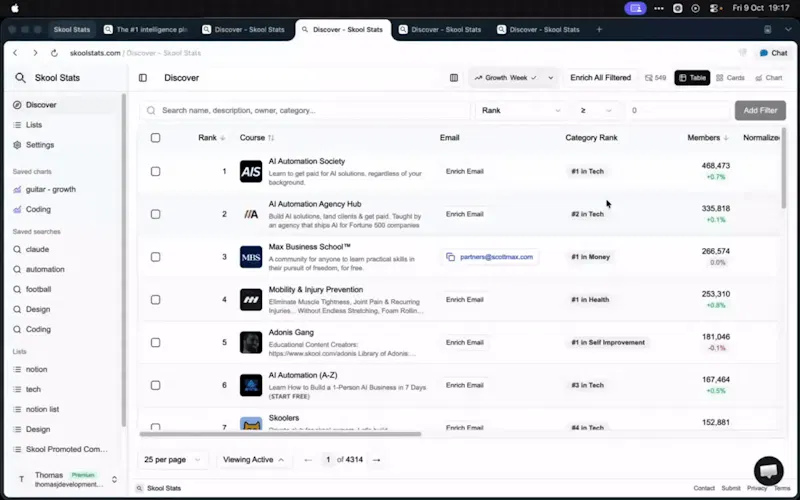Open the partners@scottmax.com email link
800x500 pixels.
coord(496,257)
